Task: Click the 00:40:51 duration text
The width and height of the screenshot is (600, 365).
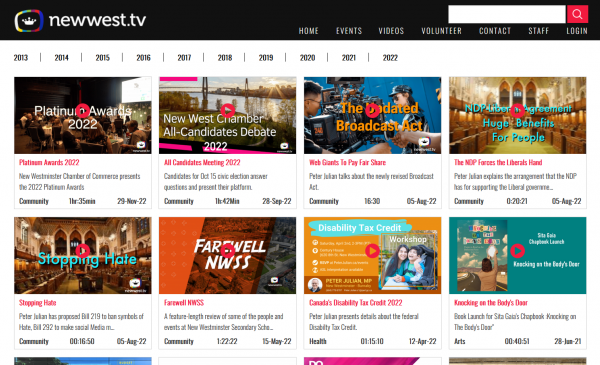Action: click(517, 341)
